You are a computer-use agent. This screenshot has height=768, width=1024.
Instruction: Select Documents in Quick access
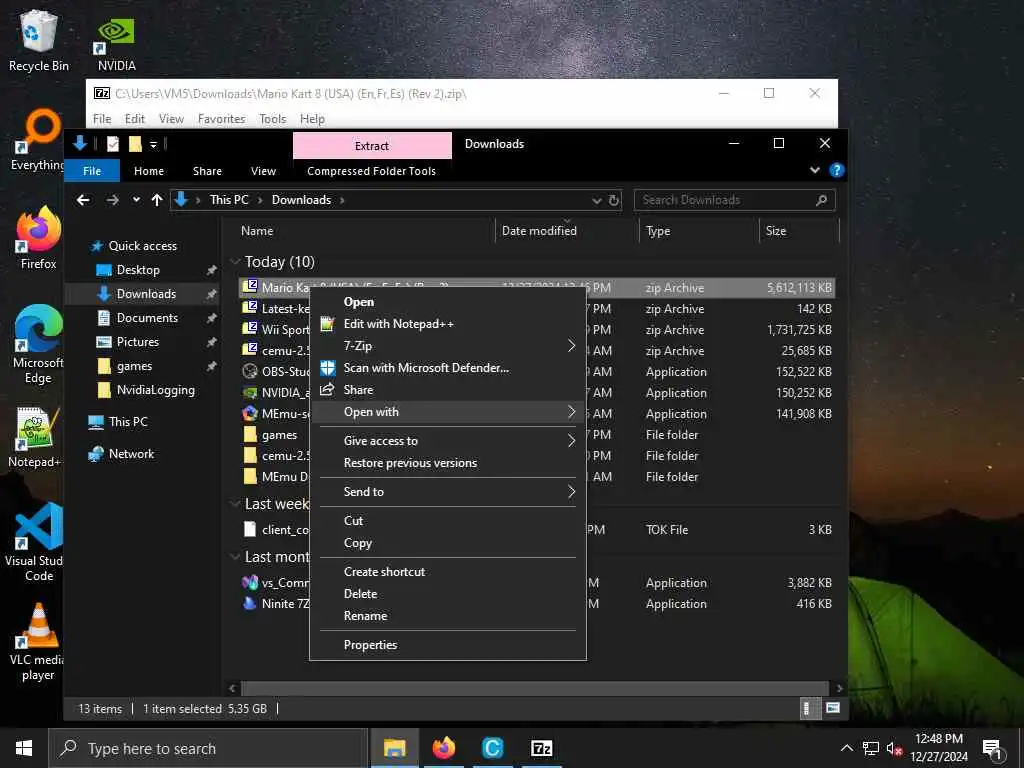point(147,318)
